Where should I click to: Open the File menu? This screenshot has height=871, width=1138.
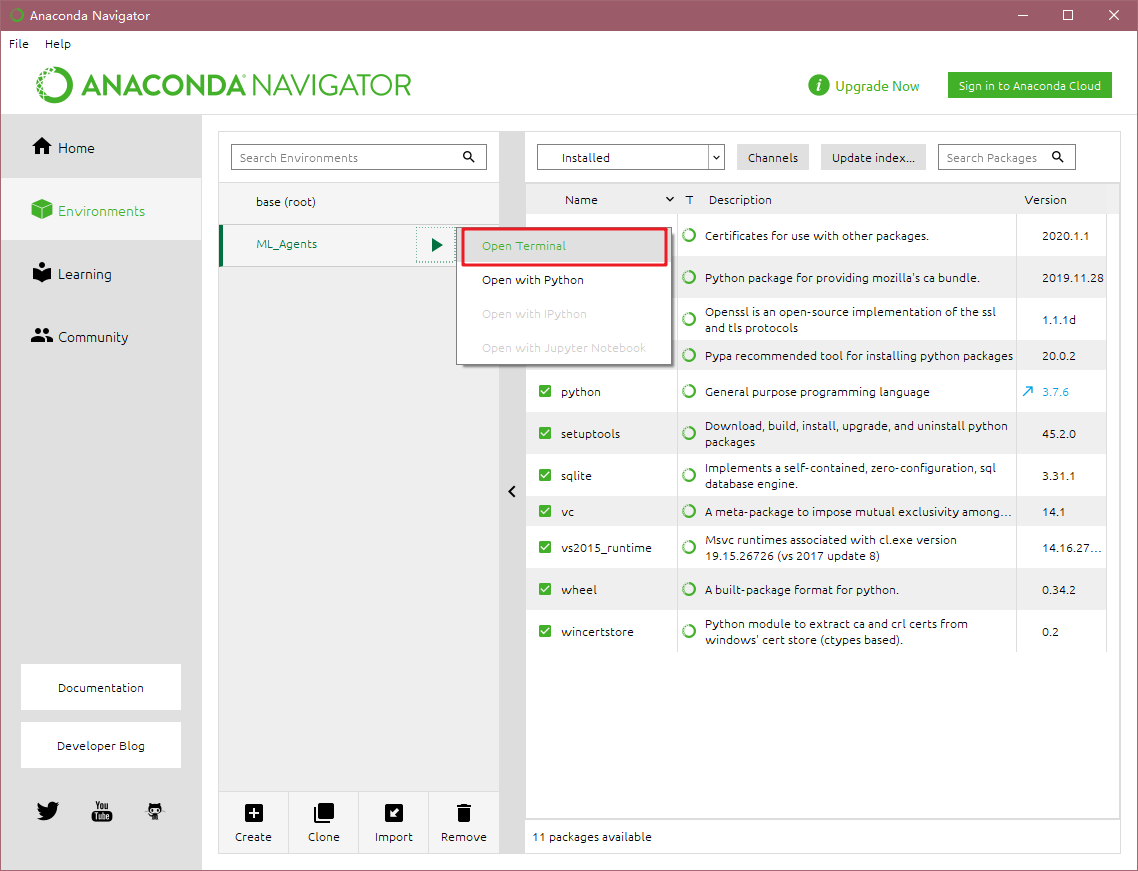tap(19, 44)
